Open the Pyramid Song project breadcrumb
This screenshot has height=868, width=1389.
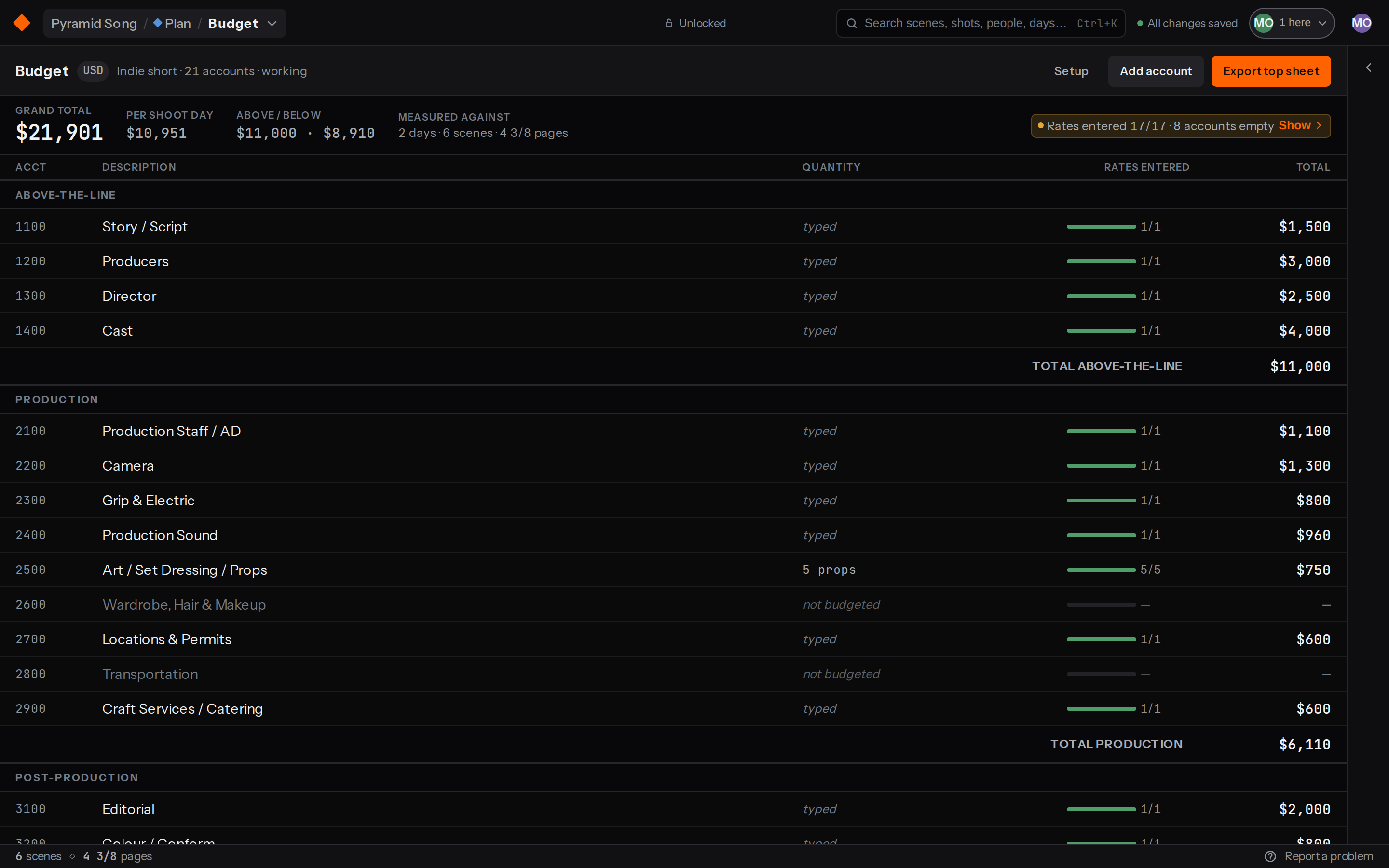tap(94, 23)
